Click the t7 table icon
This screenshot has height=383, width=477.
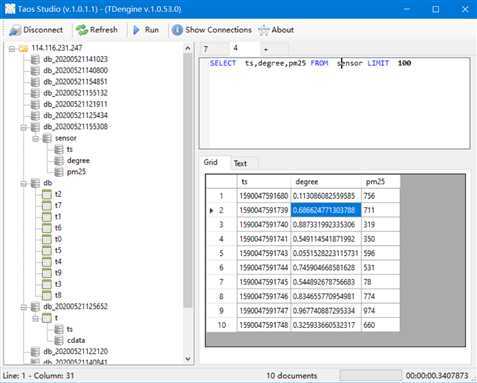[47, 206]
